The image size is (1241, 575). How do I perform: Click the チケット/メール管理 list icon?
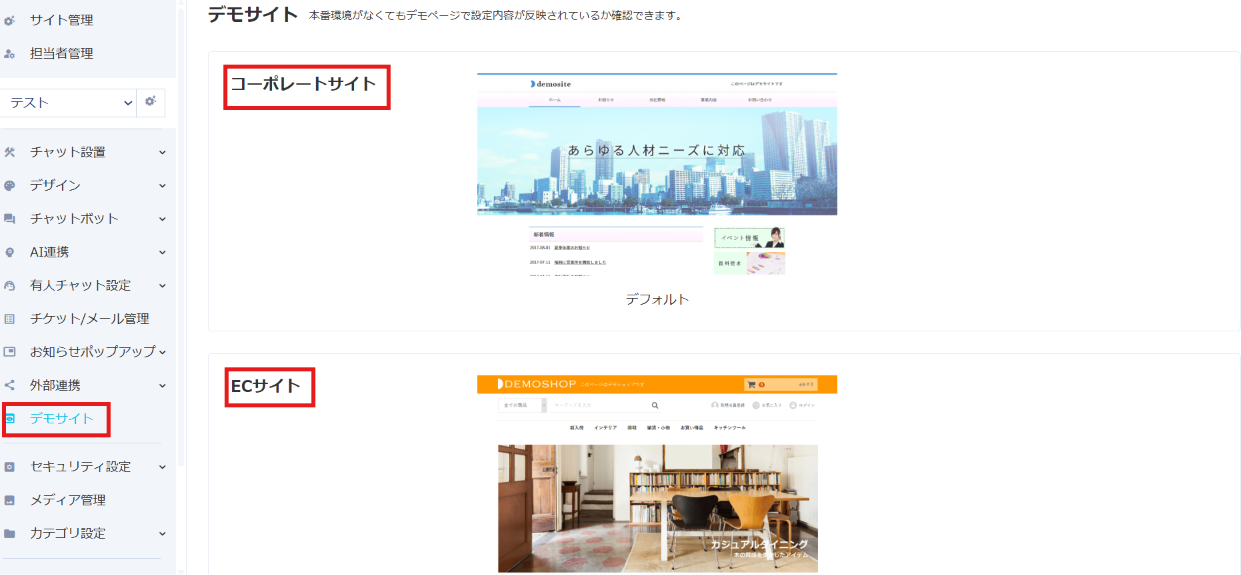(10, 318)
